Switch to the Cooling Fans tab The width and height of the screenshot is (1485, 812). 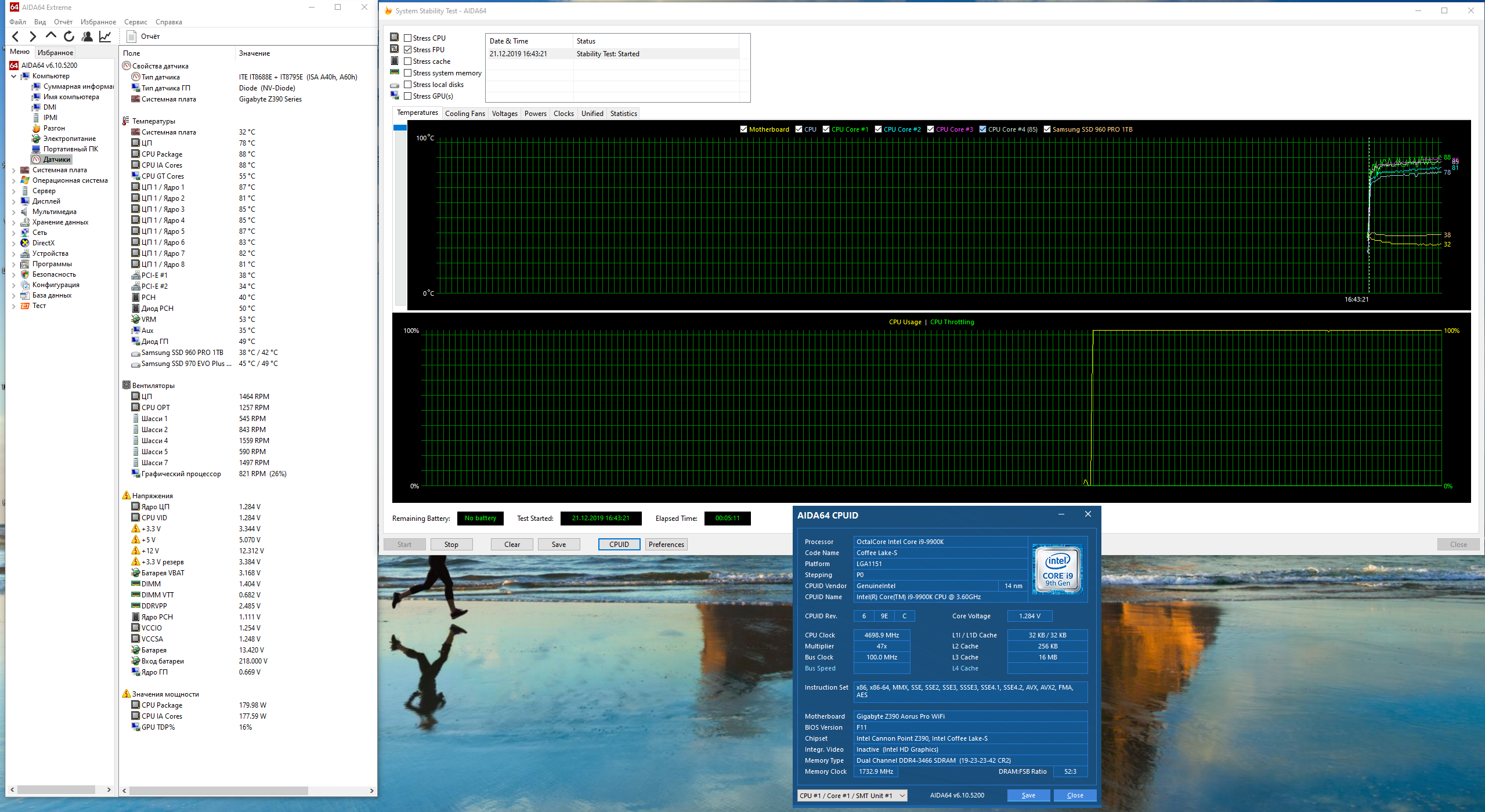[x=465, y=114]
